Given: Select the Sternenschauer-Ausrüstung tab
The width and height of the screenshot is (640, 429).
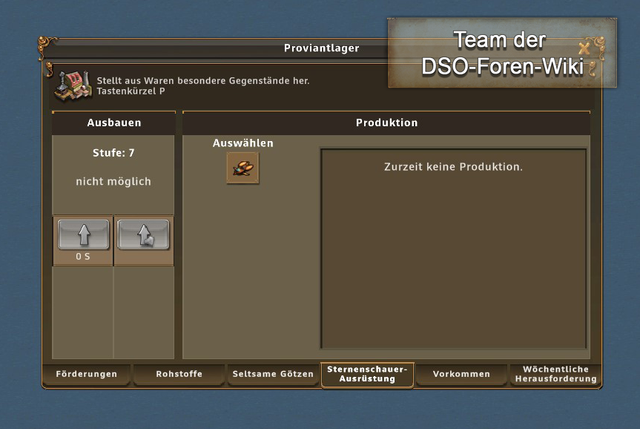Looking at the screenshot, I should tap(367, 374).
